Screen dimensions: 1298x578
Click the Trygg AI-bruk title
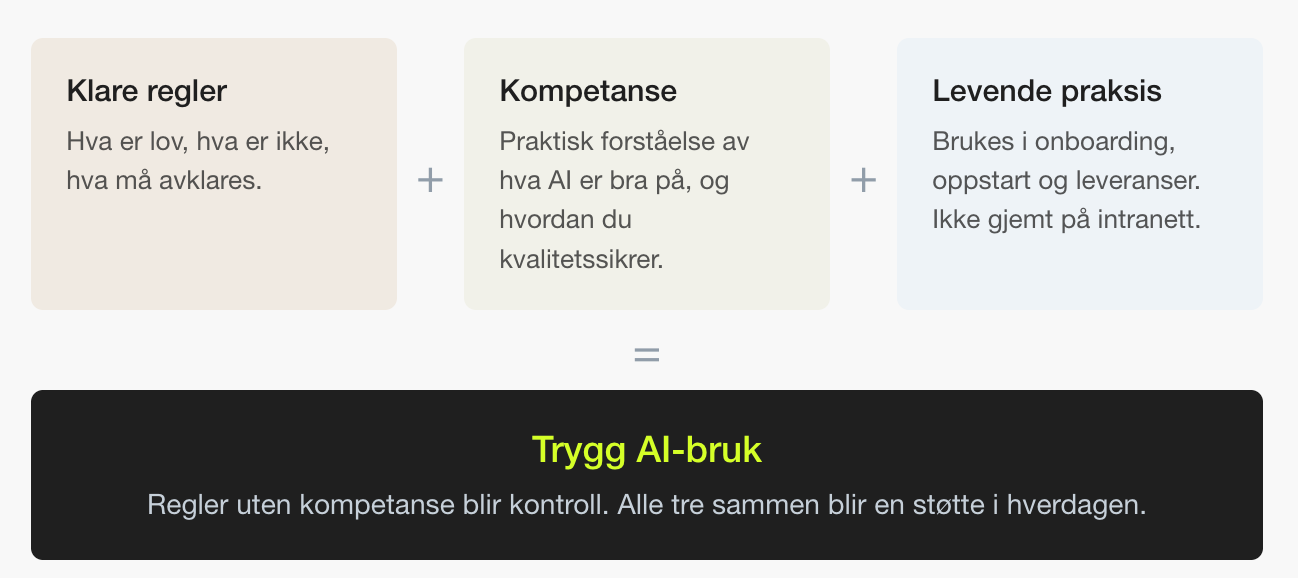pyautogui.click(x=647, y=450)
